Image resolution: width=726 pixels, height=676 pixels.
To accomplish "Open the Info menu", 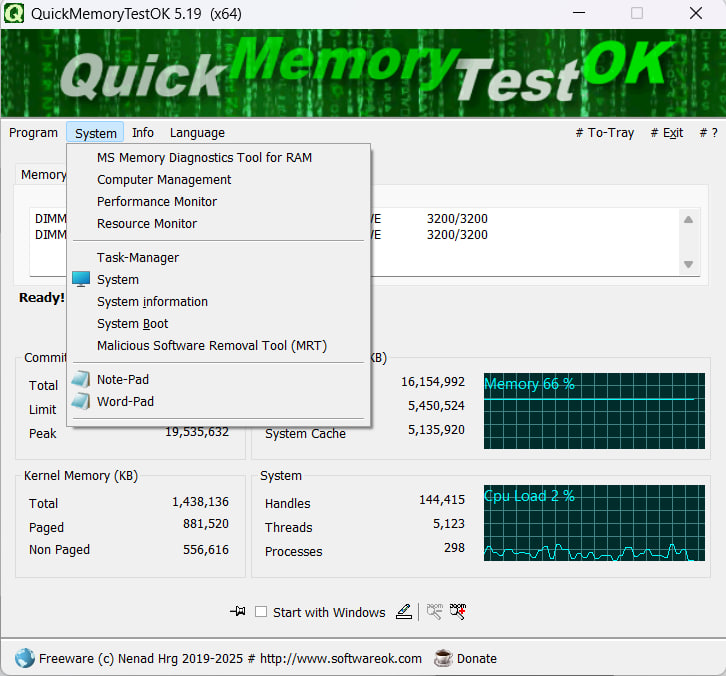I will point(143,133).
